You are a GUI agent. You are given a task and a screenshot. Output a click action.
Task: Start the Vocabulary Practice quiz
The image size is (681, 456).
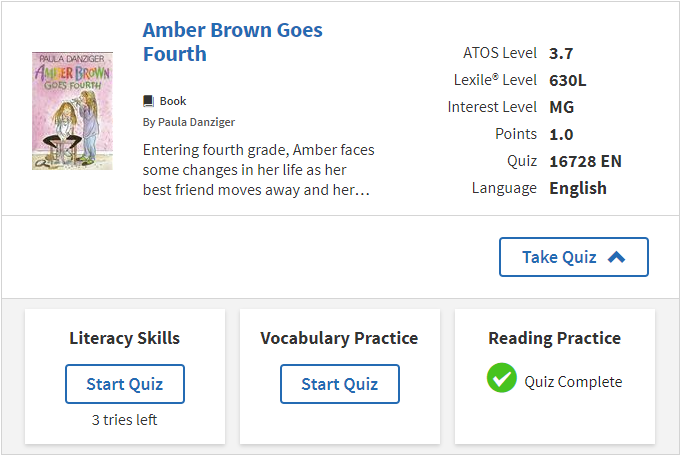pos(340,384)
